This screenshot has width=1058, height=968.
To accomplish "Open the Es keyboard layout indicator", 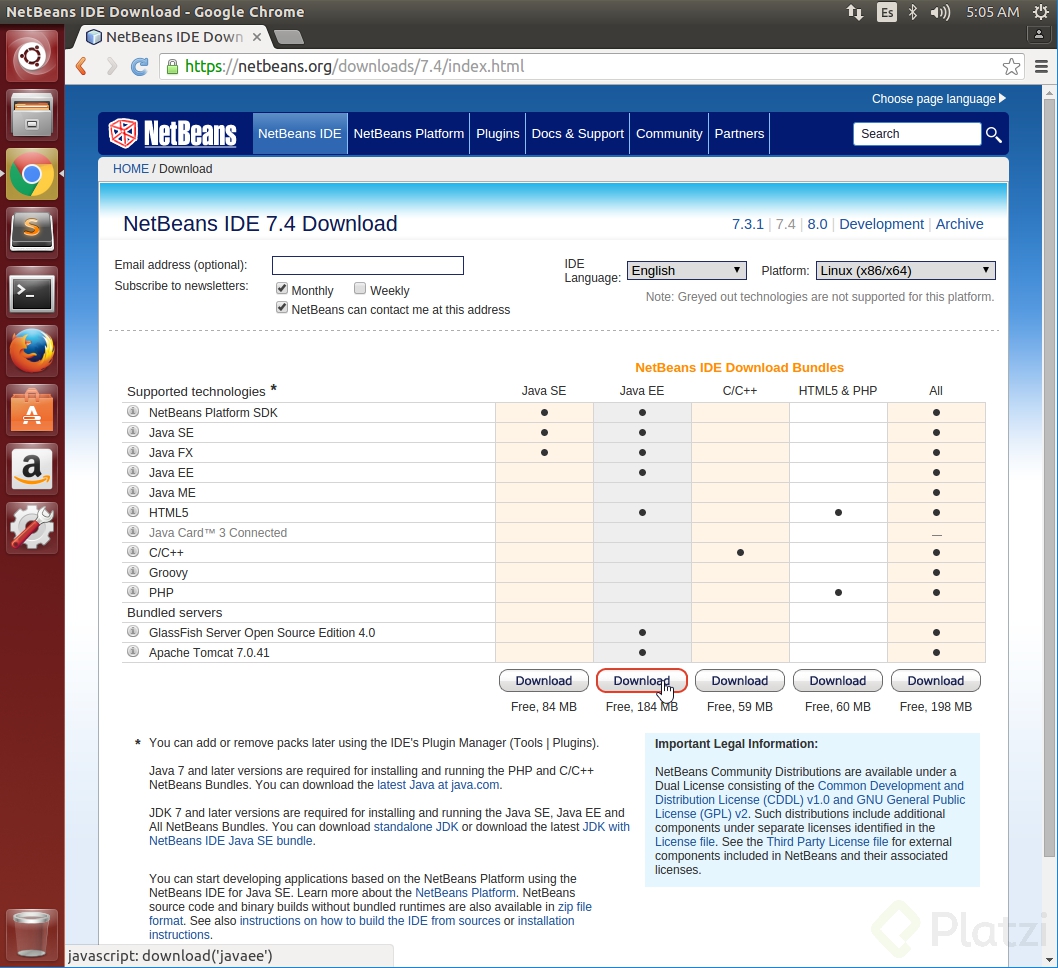I will 887,12.
